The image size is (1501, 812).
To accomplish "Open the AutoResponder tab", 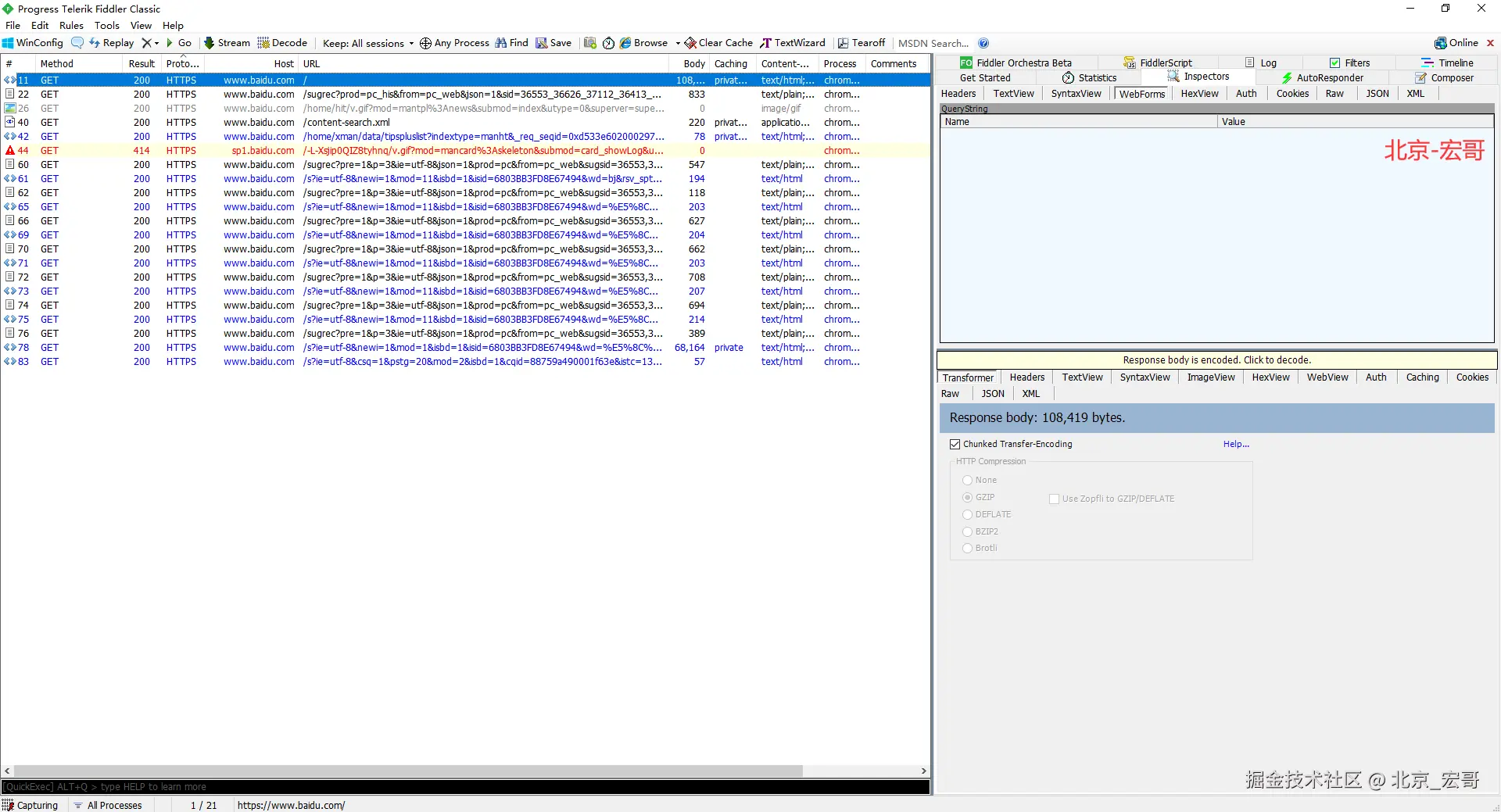I will [x=1322, y=77].
